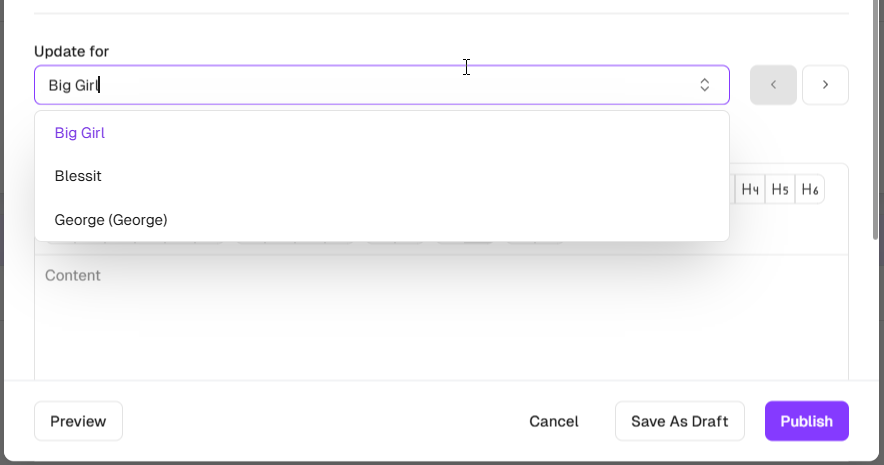Open the Preview of the update
The height and width of the screenshot is (465, 884).
pos(78,421)
